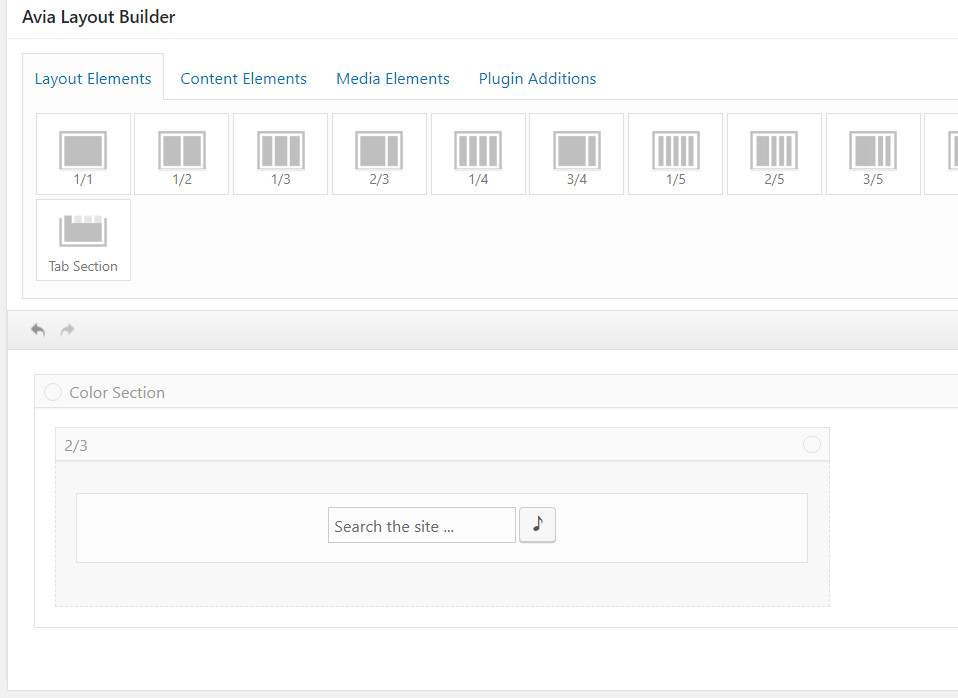
Task: Click the 'Search the site ...' field
Action: (422, 525)
